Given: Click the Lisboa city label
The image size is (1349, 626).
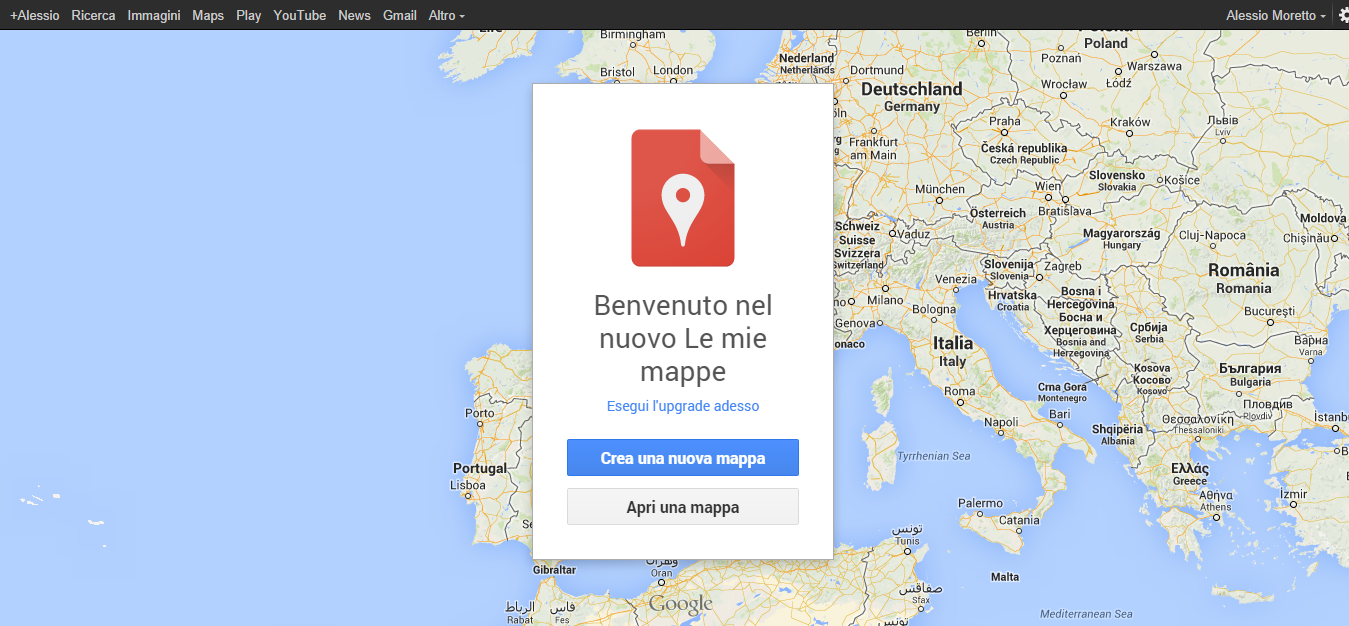Looking at the screenshot, I should 467,485.
